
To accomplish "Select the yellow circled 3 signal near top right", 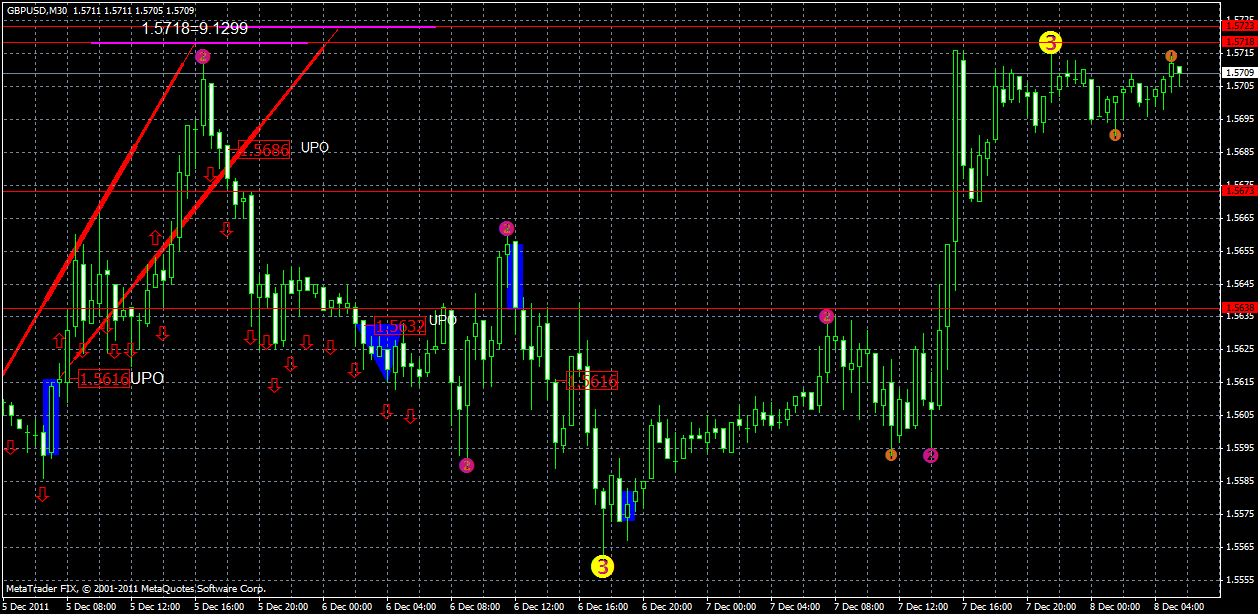I will (x=1050, y=43).
